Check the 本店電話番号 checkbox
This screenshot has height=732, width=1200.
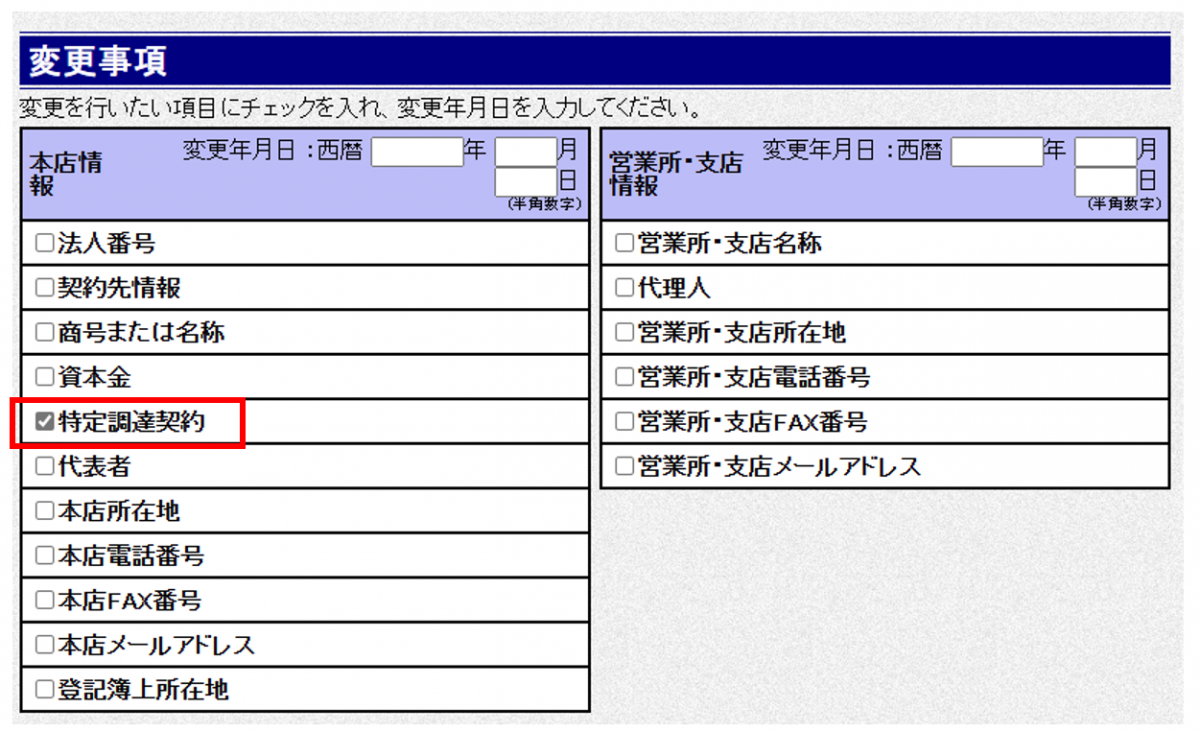[x=42, y=555]
